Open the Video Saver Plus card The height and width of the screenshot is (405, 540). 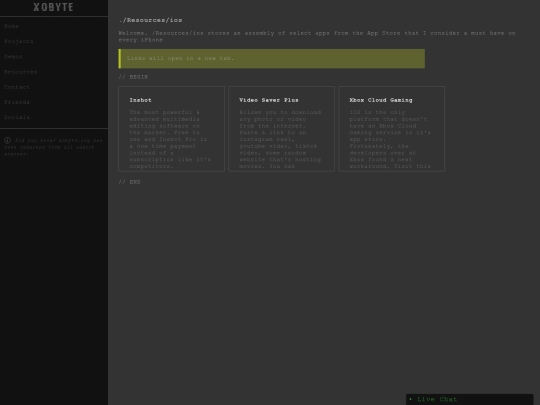pyautogui.click(x=281, y=129)
